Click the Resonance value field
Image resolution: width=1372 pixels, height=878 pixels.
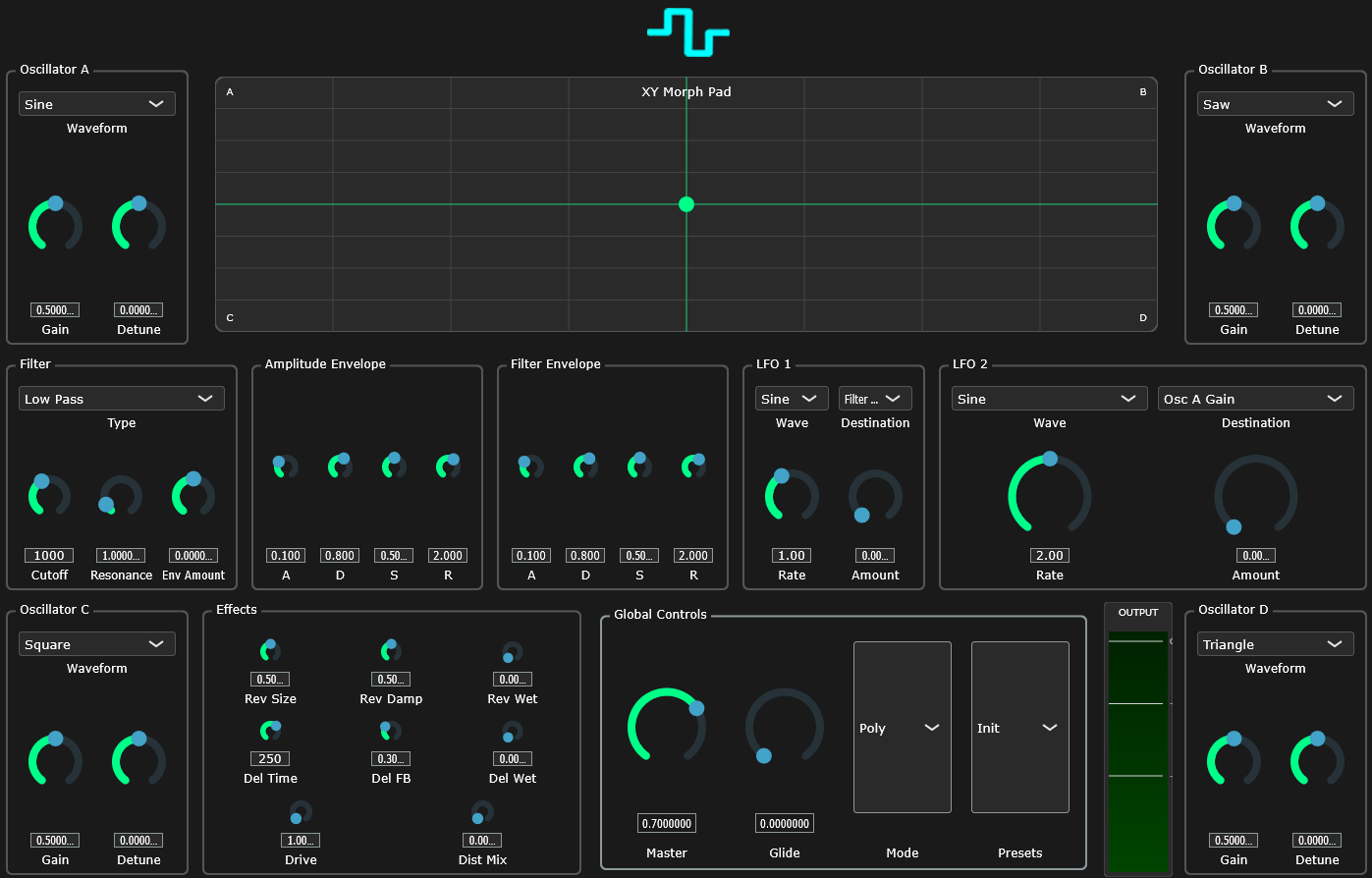click(x=122, y=555)
